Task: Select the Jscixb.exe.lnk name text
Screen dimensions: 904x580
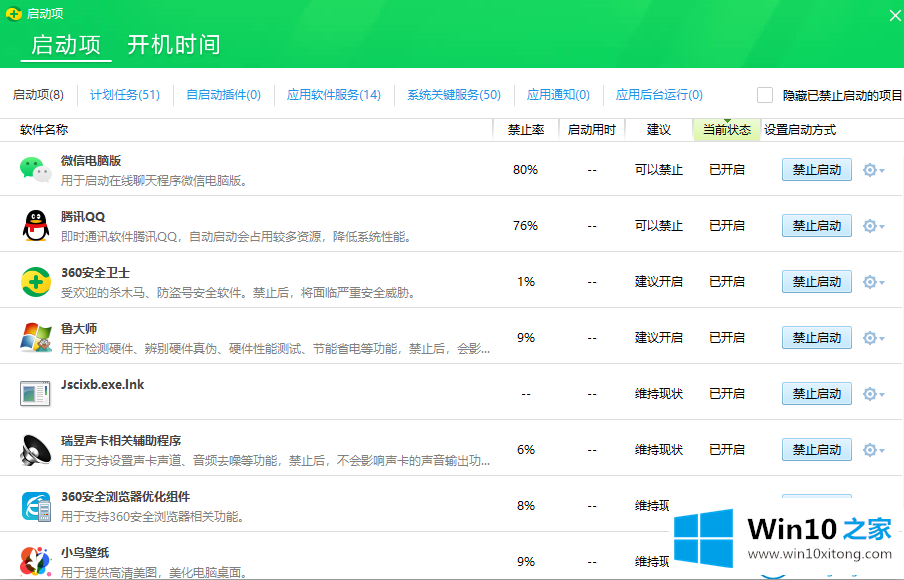Action: (103, 385)
